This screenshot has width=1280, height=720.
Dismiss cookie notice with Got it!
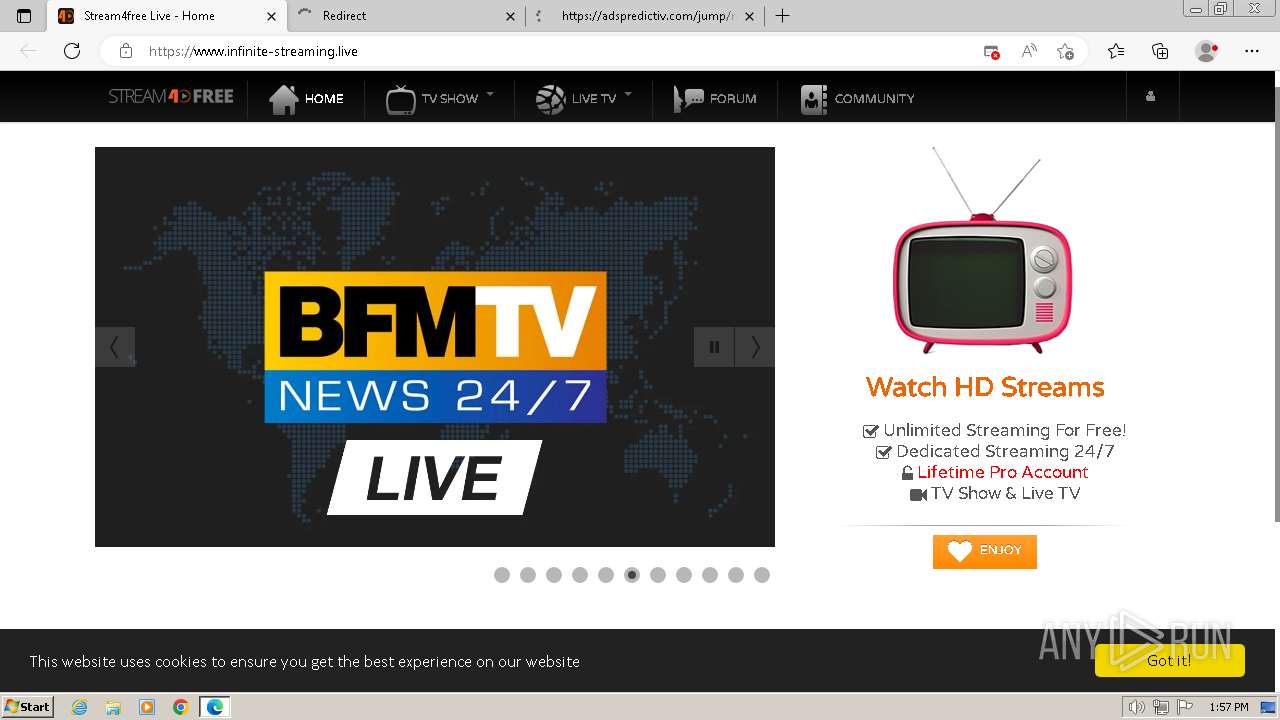[x=1169, y=660]
